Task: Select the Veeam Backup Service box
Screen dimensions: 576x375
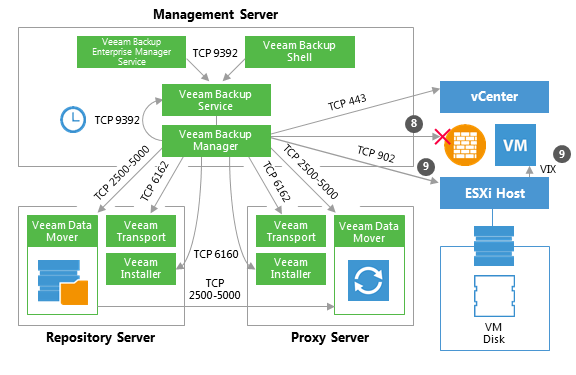Action: (x=216, y=100)
